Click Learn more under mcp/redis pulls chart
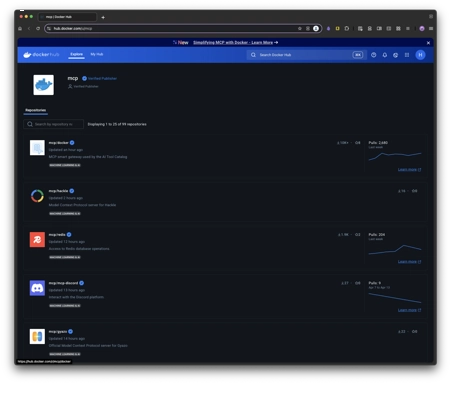This screenshot has width=468, height=394. click(x=409, y=262)
